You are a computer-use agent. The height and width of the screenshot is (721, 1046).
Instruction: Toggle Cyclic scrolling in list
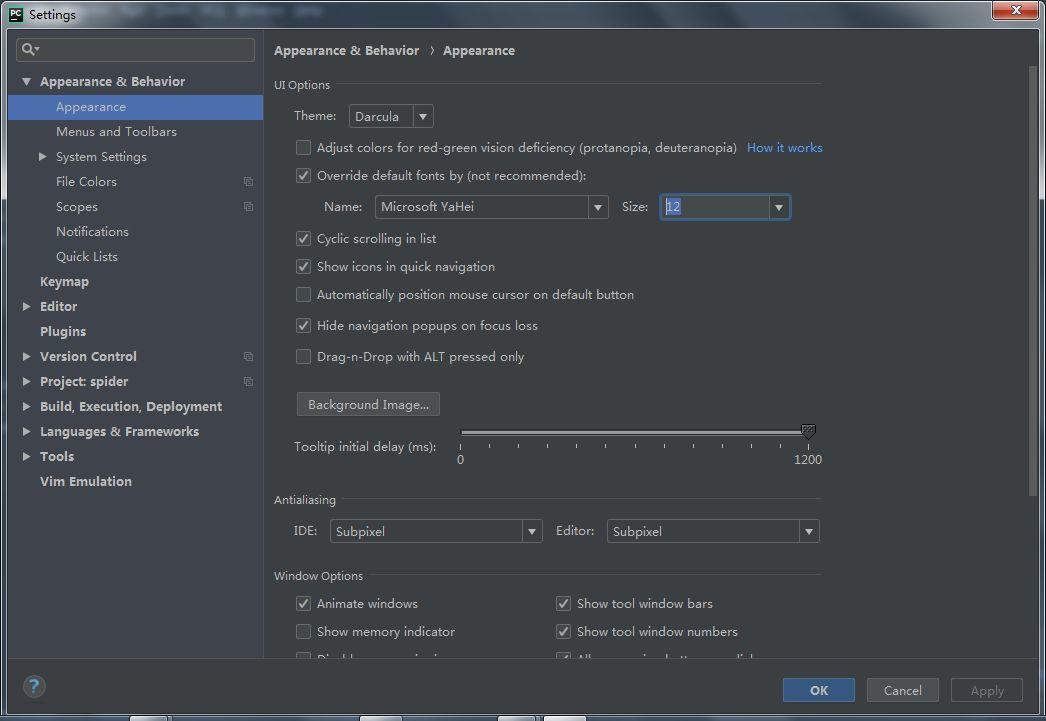pyautogui.click(x=304, y=238)
